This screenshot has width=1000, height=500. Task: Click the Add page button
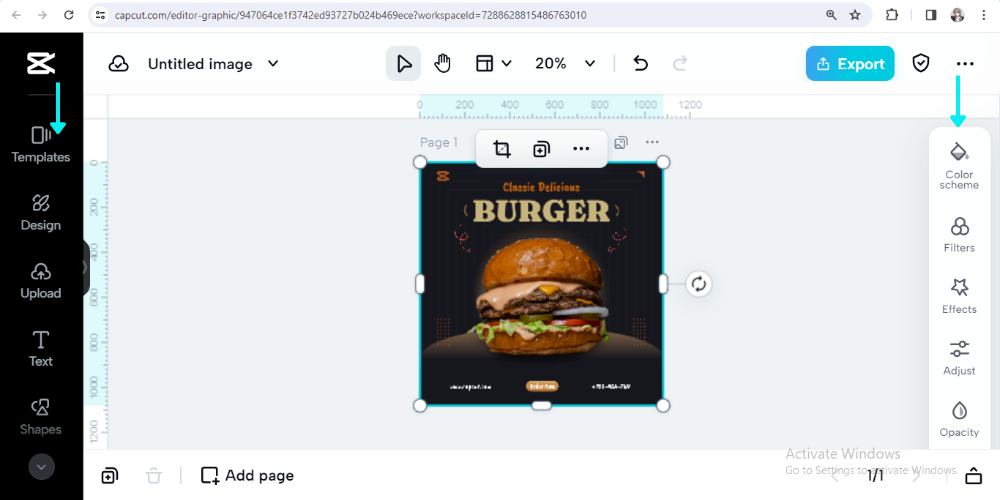point(247,476)
